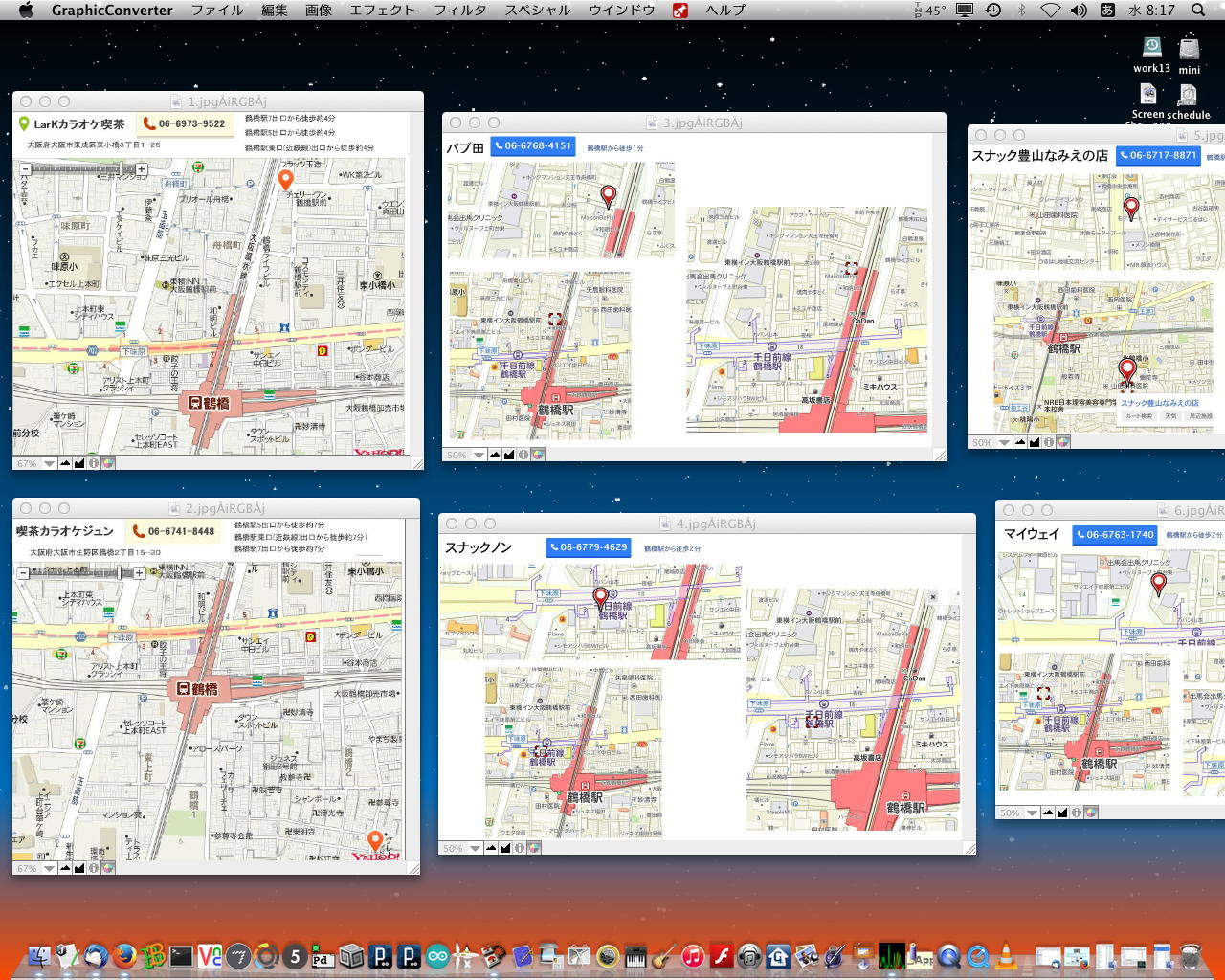This screenshot has width=1225, height=980.
Task: Click the small-mountain zoom out icon in 6.jpg window
Action: pyautogui.click(x=1048, y=813)
